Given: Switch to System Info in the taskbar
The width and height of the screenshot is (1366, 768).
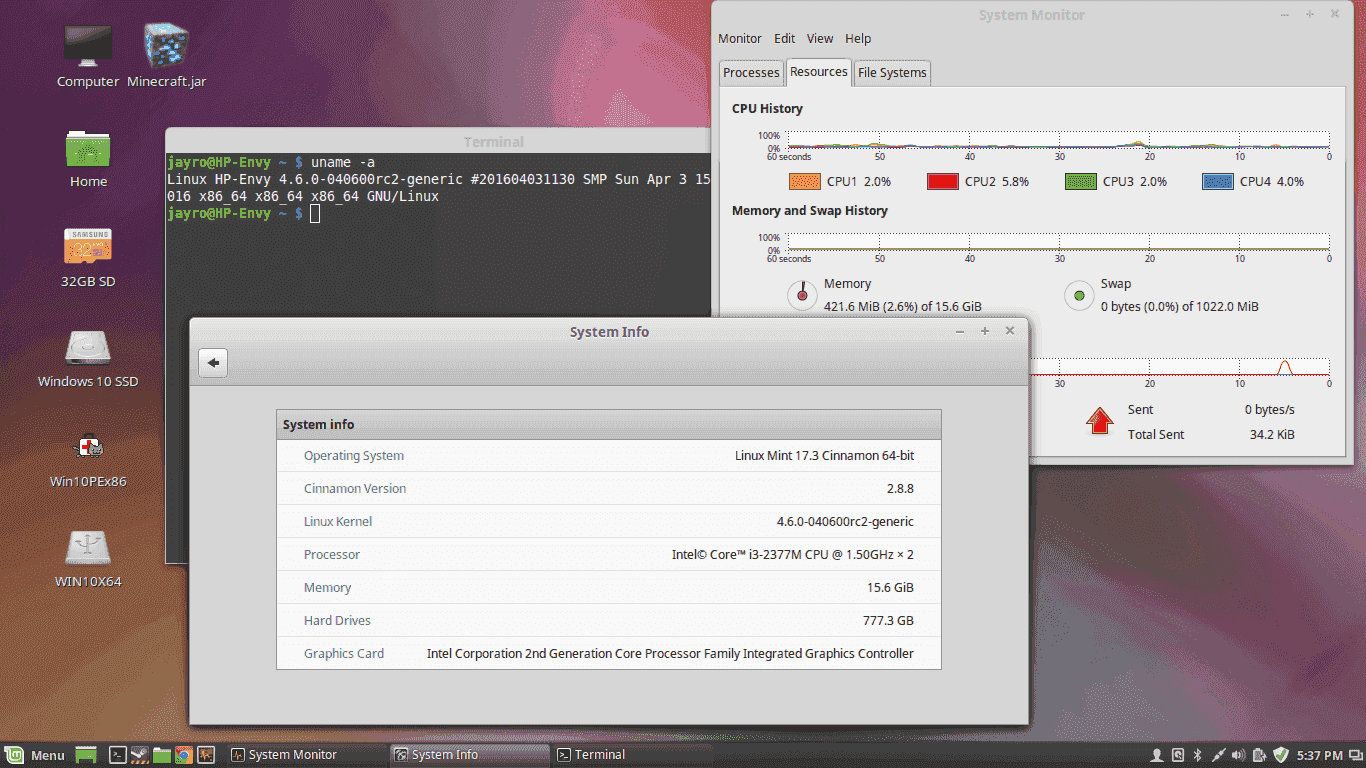Looking at the screenshot, I should point(468,755).
